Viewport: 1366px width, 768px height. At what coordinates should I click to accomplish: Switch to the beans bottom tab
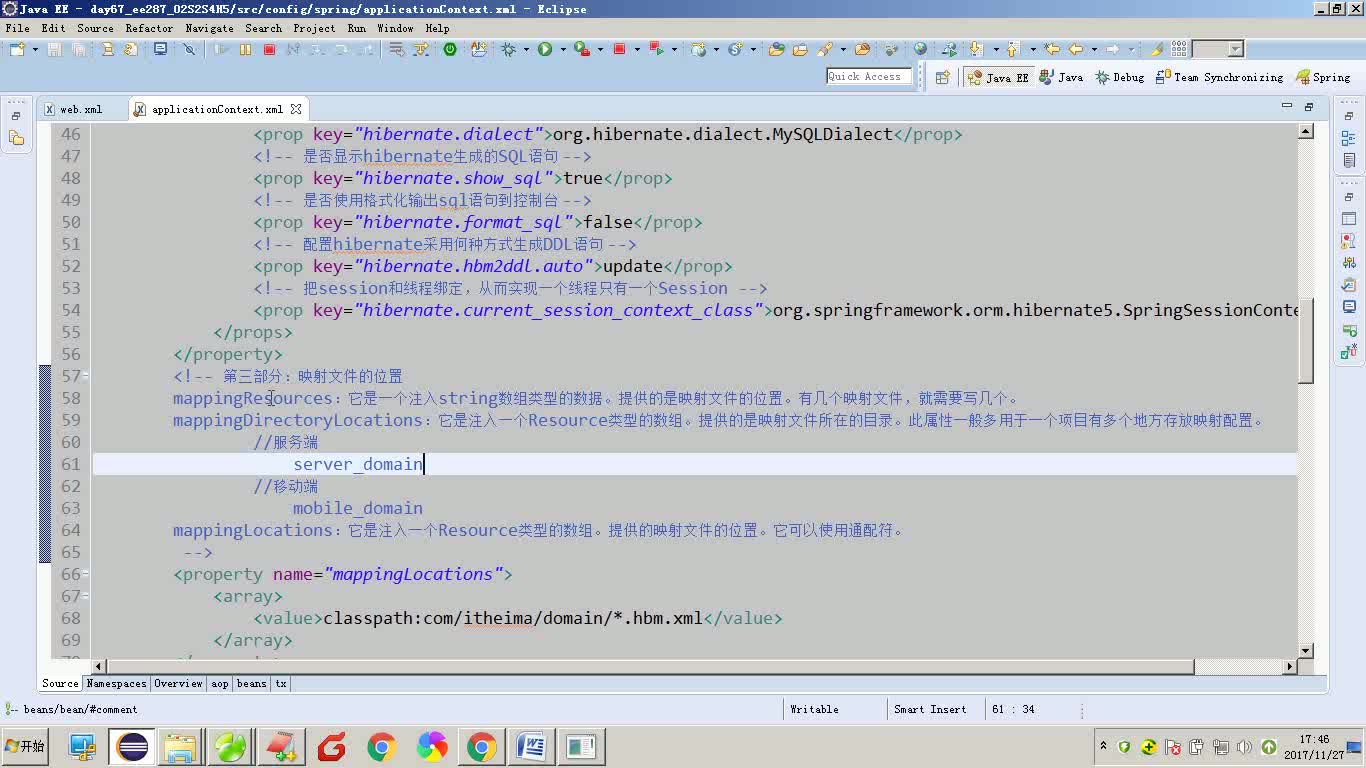tap(252, 684)
